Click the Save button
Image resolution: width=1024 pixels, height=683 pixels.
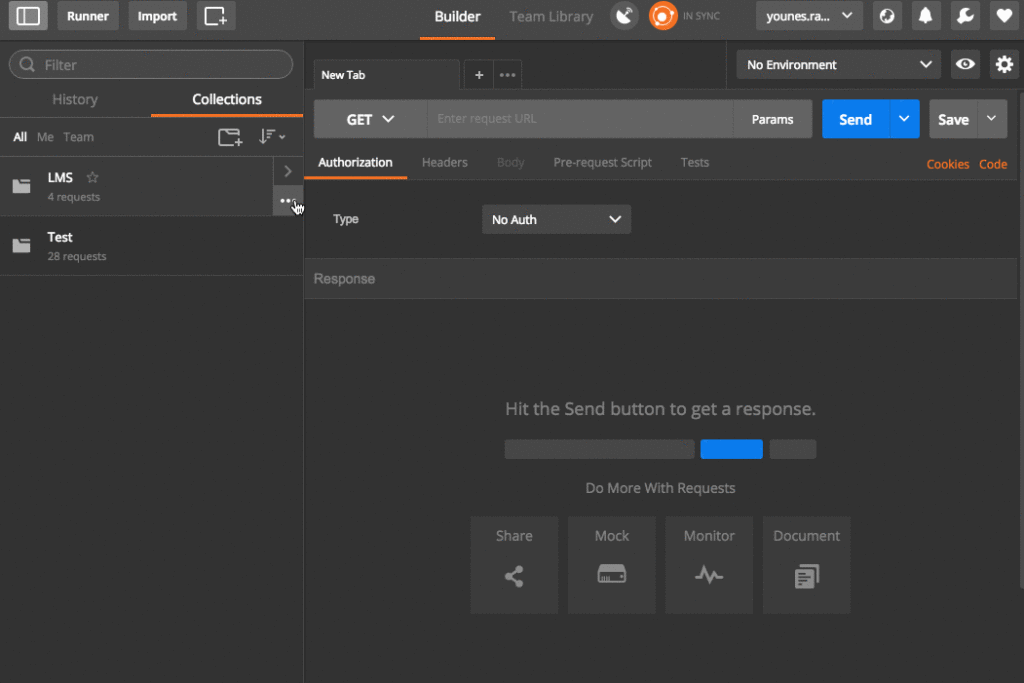point(953,119)
